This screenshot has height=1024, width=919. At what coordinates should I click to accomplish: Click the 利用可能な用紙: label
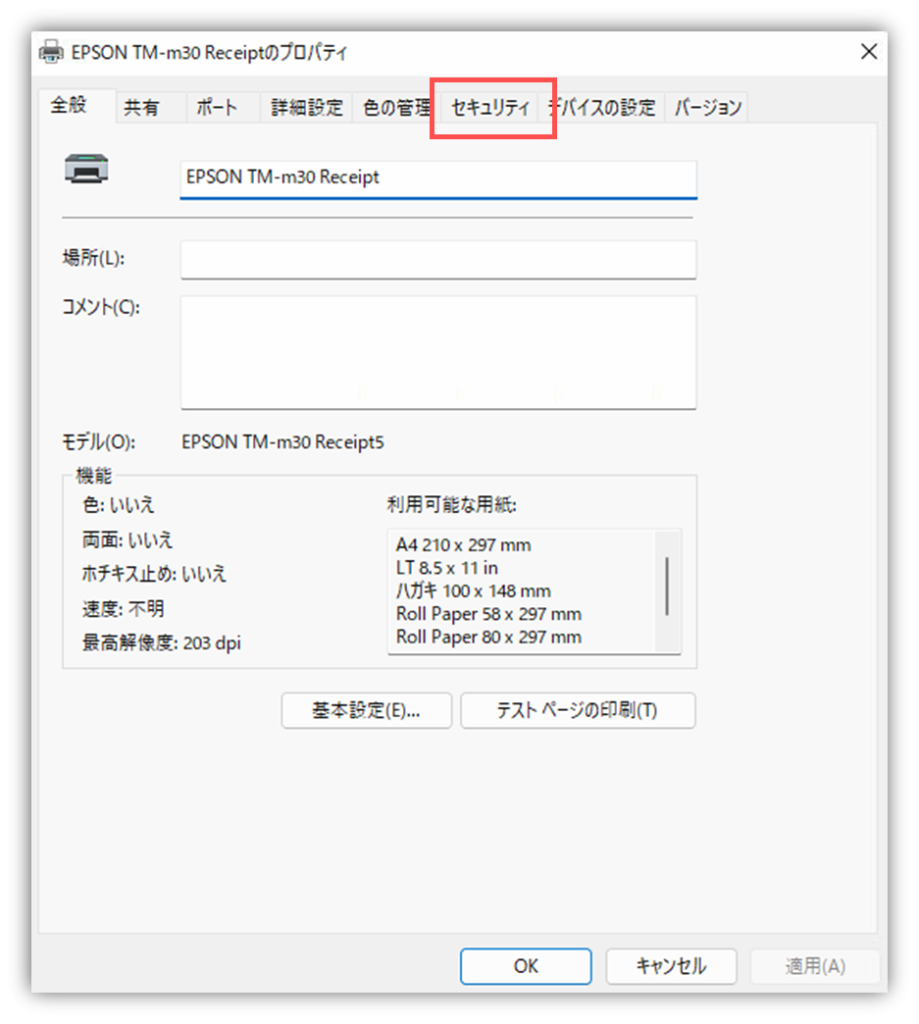(x=452, y=505)
